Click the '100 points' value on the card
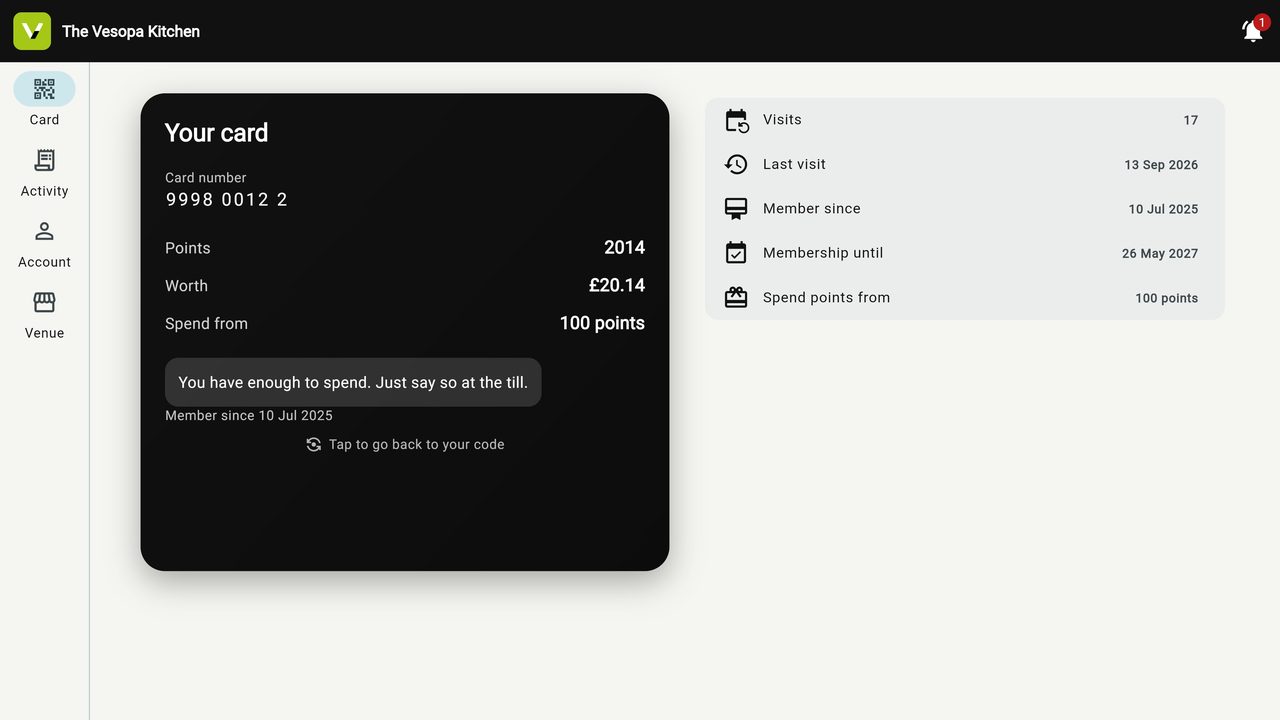The image size is (1280, 720). tap(602, 323)
